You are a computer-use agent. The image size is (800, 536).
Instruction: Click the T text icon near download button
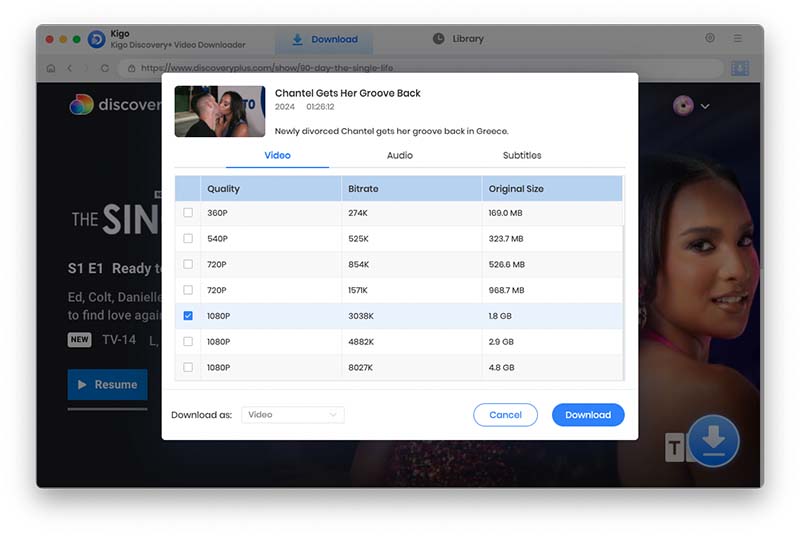pyautogui.click(x=674, y=448)
